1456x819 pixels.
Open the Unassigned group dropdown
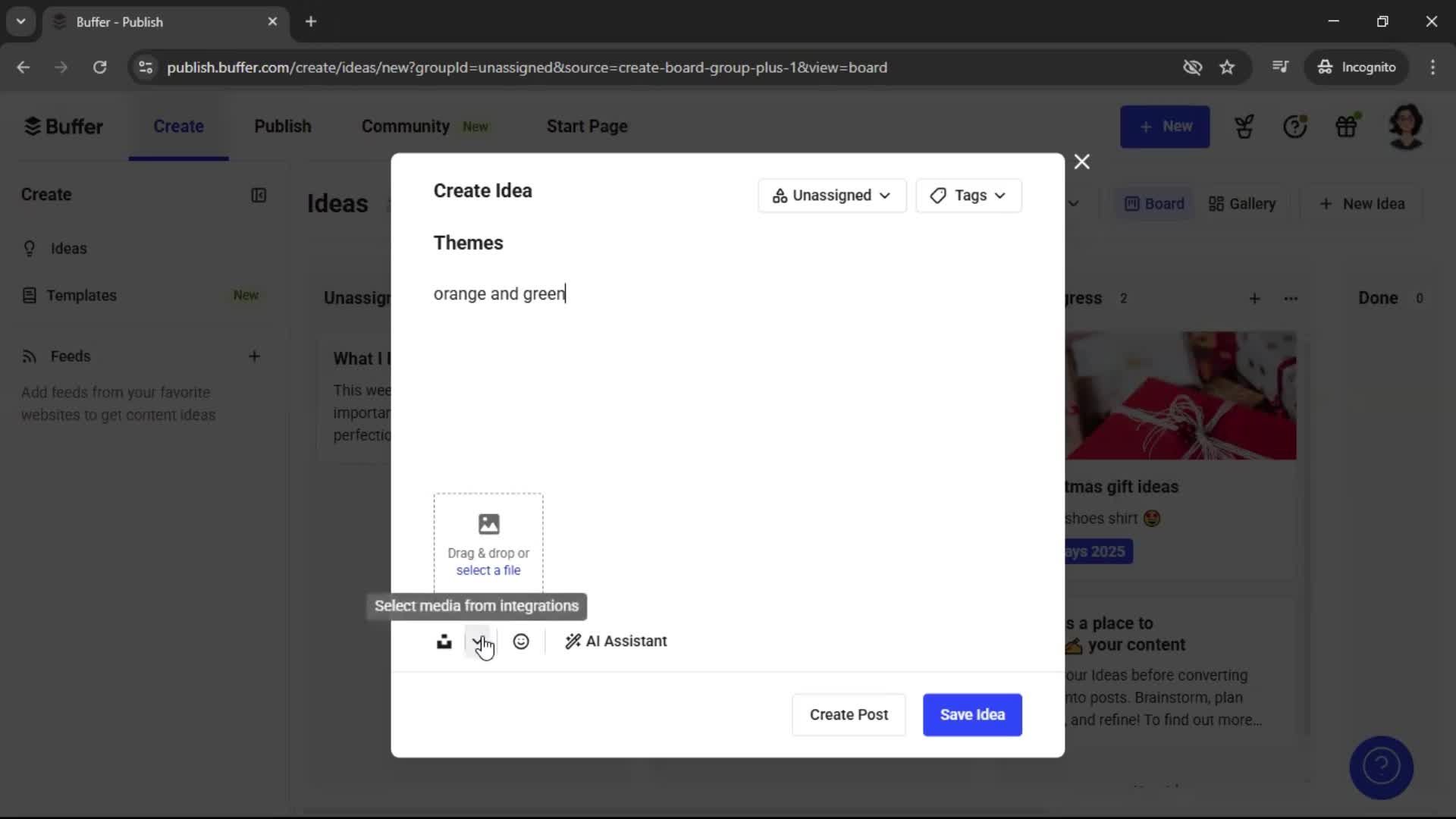point(832,196)
